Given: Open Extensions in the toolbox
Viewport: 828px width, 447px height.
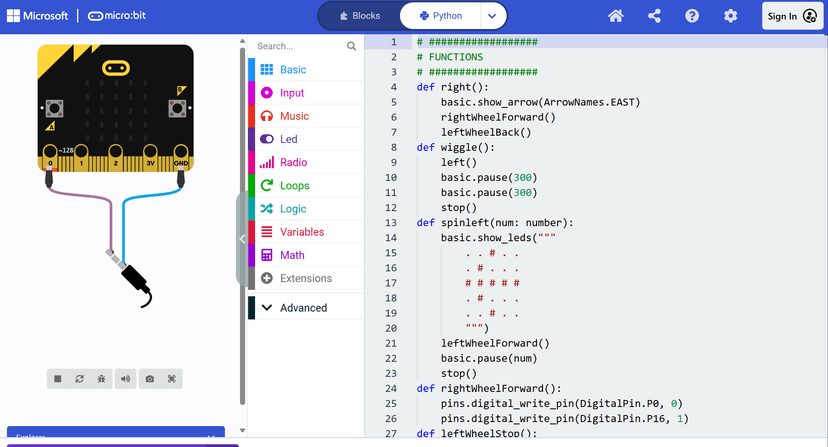Looking at the screenshot, I should (305, 278).
